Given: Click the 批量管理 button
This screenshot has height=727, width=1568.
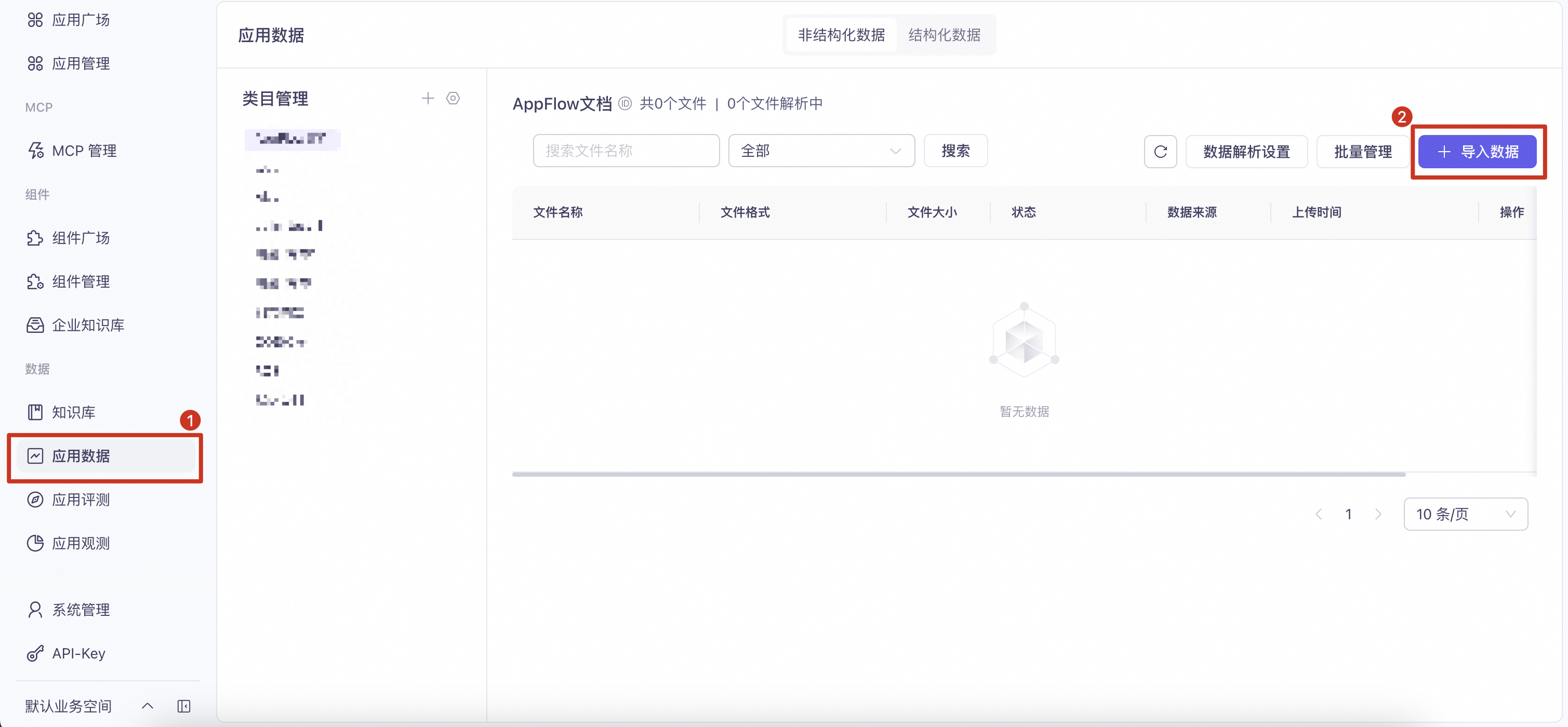Looking at the screenshot, I should 1362,152.
